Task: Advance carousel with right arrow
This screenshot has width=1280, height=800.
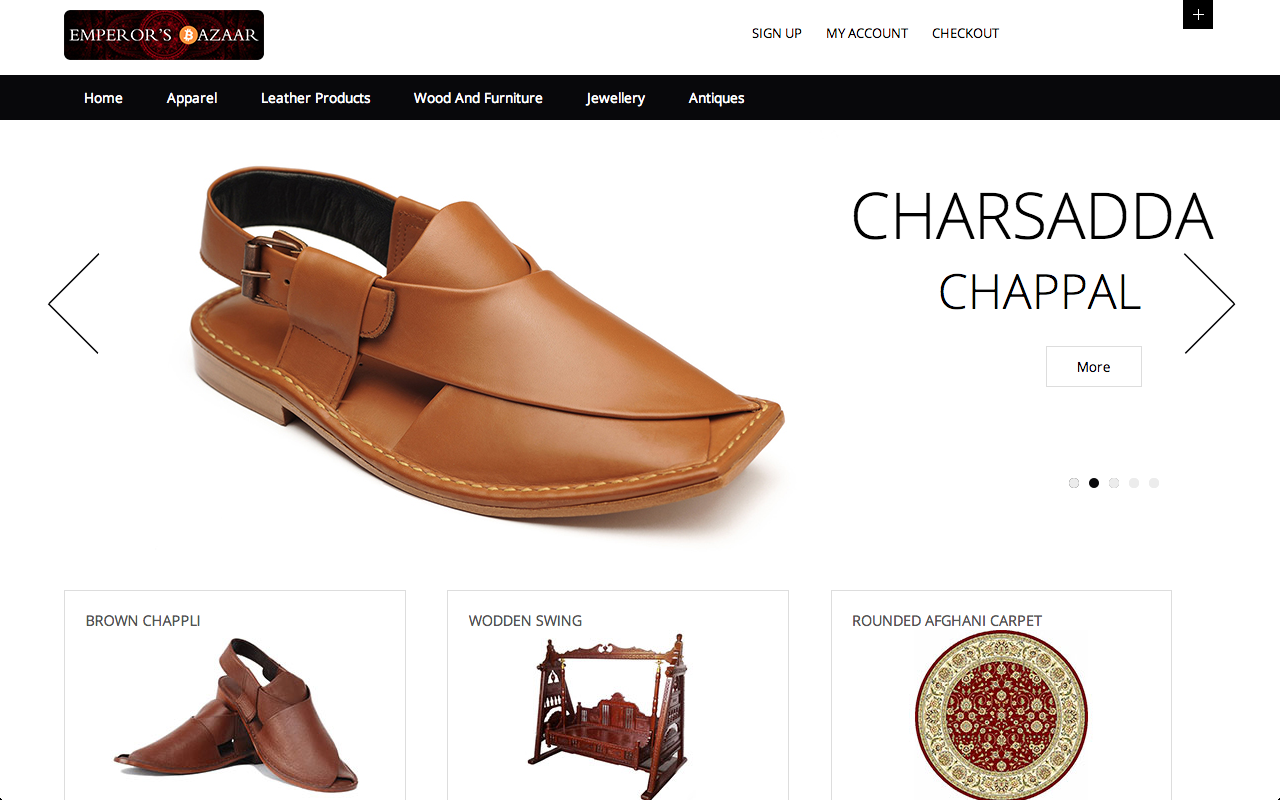Action: (x=1210, y=303)
